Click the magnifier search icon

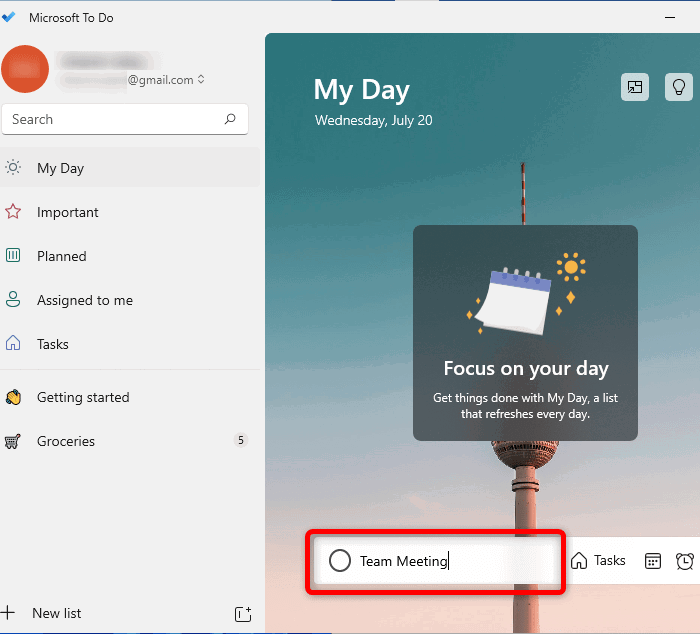(230, 119)
